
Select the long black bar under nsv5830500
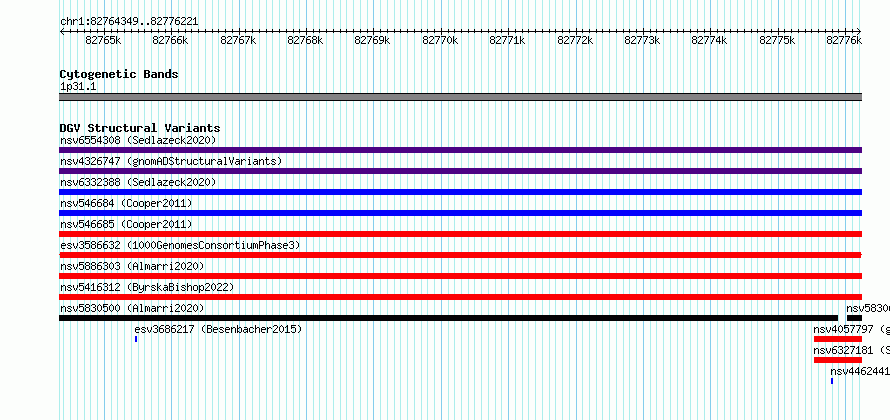(448, 318)
